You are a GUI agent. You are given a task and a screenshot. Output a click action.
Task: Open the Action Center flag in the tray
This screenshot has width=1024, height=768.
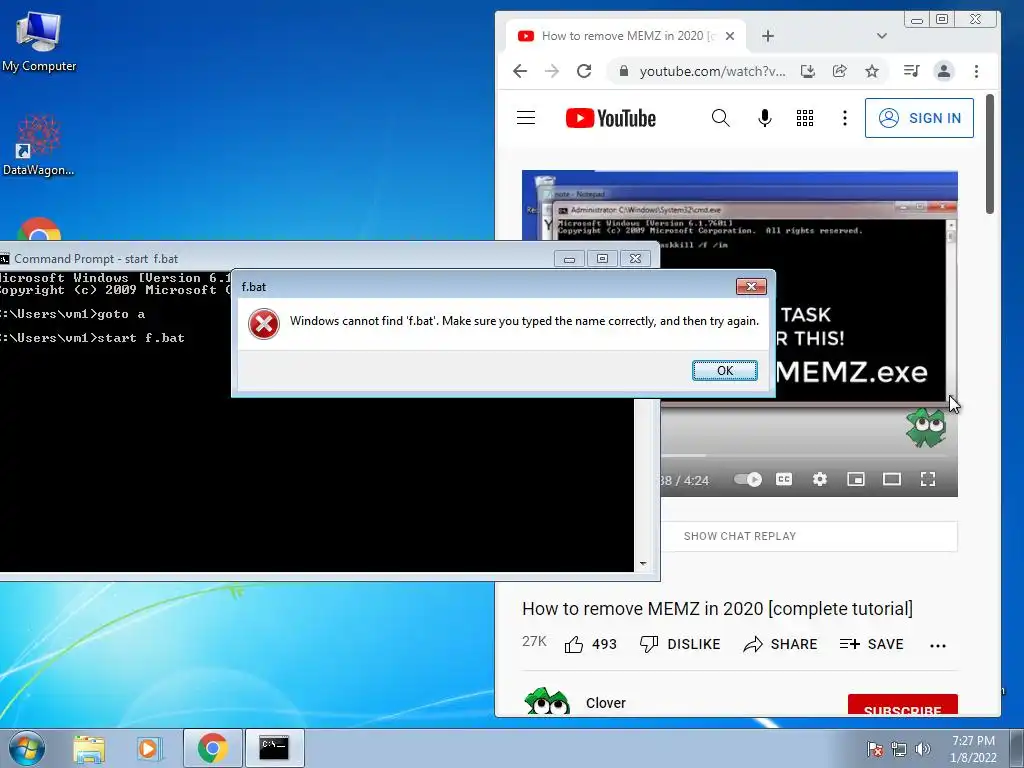tap(874, 749)
